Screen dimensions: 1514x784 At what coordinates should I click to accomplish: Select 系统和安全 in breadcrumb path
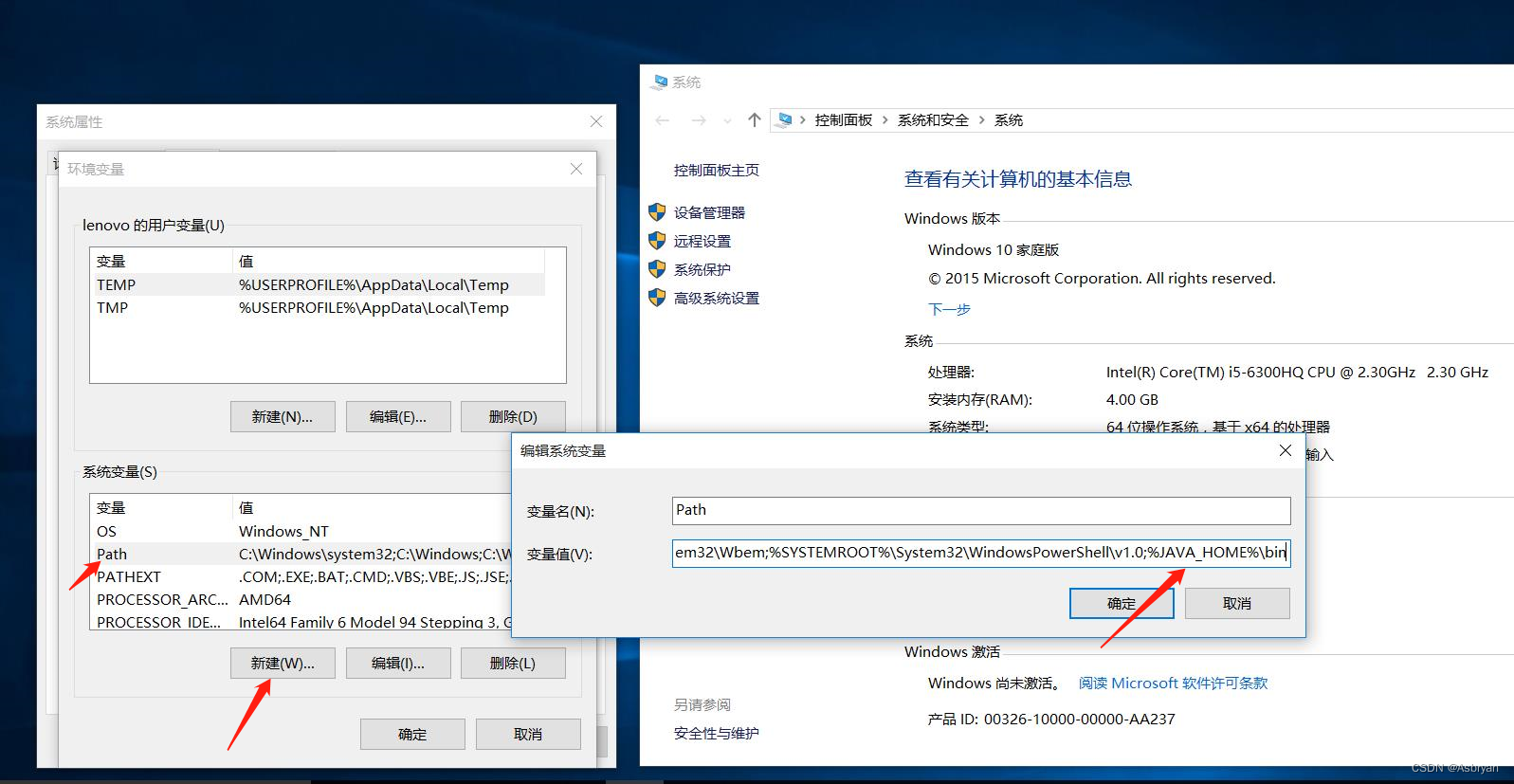click(x=933, y=120)
